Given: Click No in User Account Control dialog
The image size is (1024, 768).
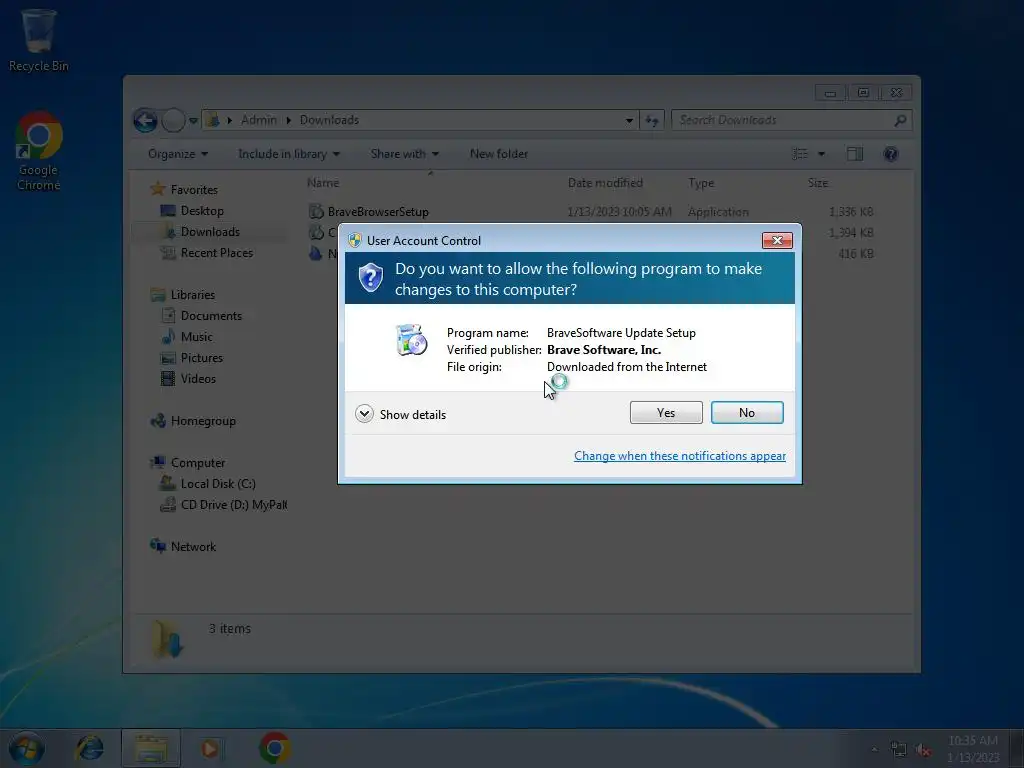Looking at the screenshot, I should pos(746,413).
